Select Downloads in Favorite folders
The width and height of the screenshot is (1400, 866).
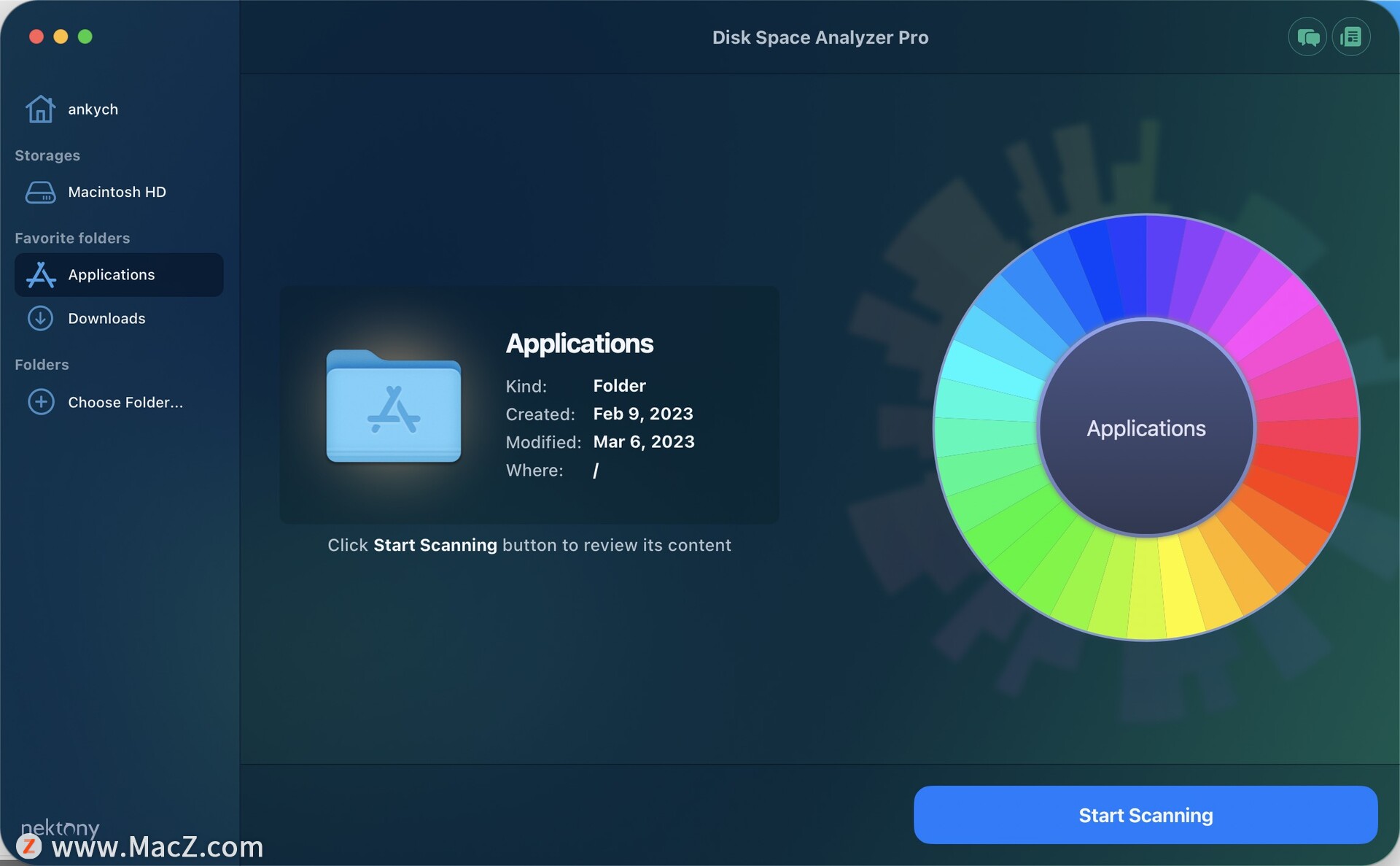107,318
